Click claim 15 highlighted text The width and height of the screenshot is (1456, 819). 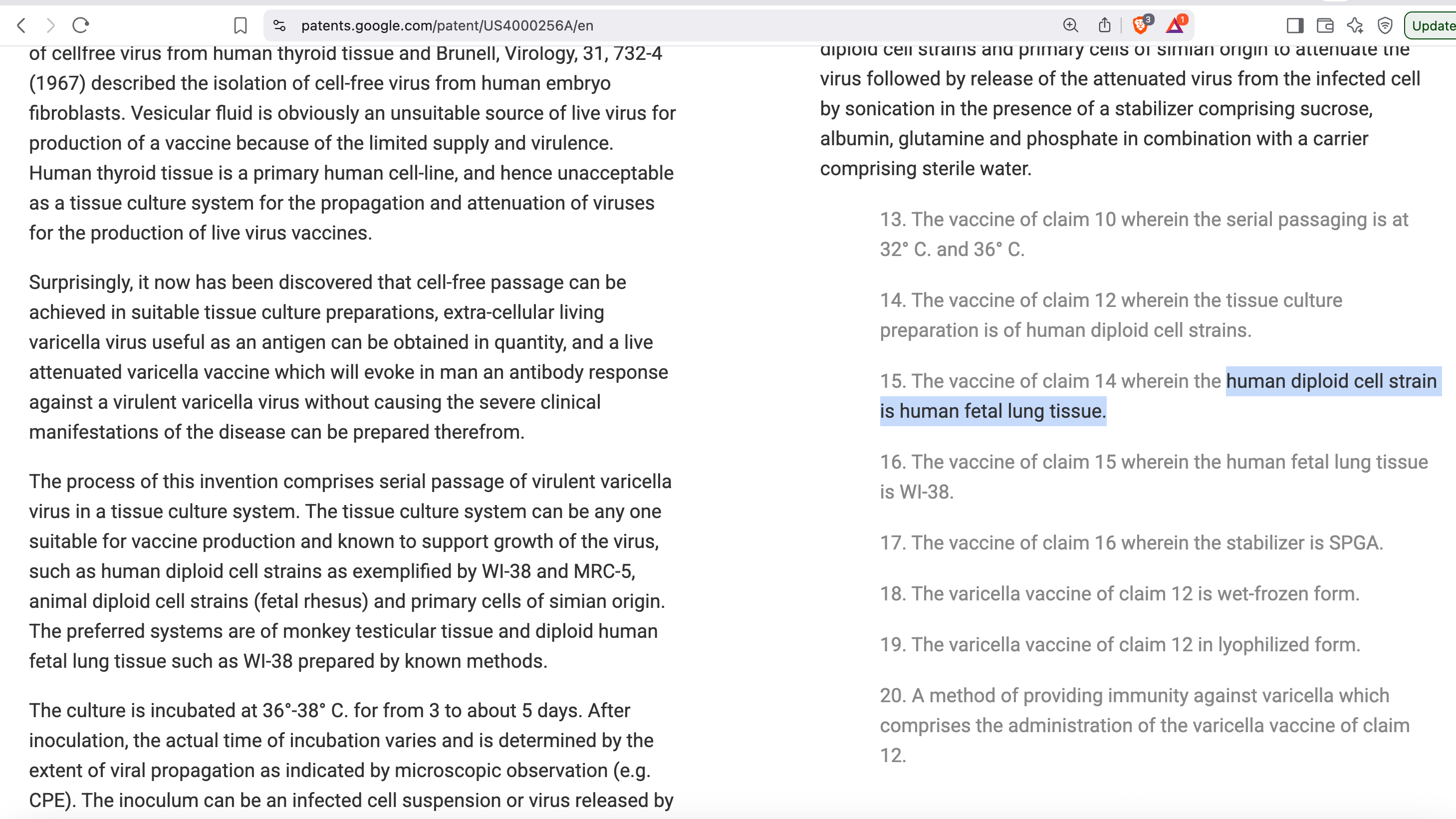[1159, 396]
